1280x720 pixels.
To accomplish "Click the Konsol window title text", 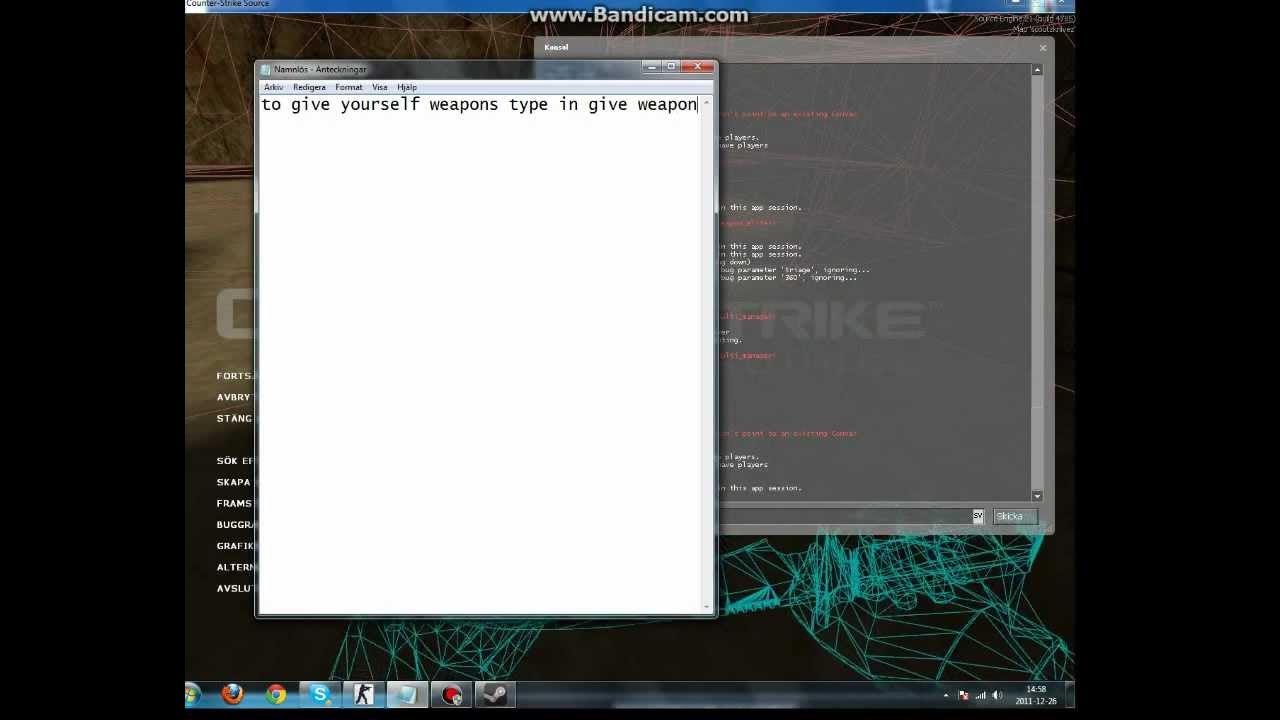I will (556, 47).
